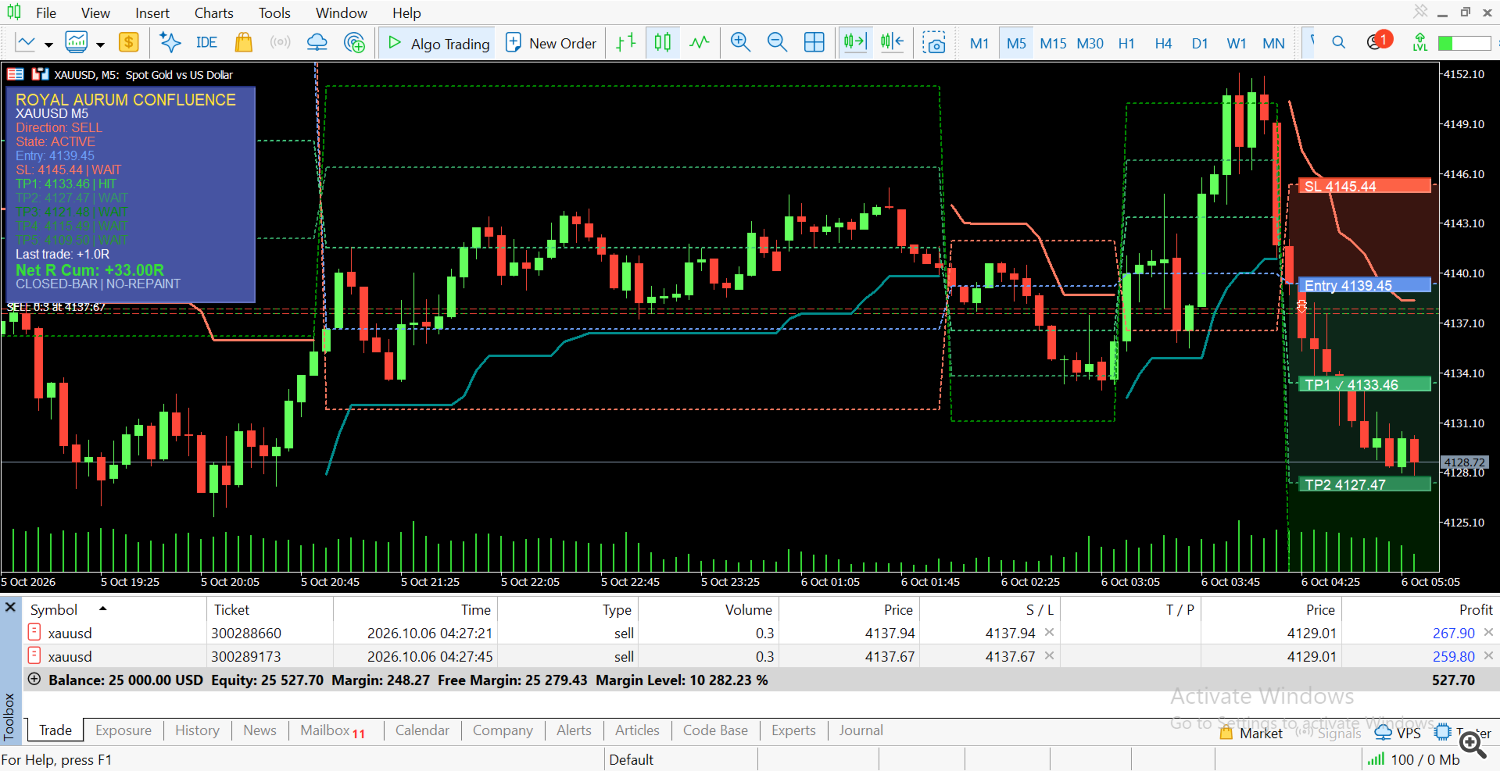This screenshot has height=771, width=1500.
Task: Open new chart dropdown arrow
Action: 48,44
